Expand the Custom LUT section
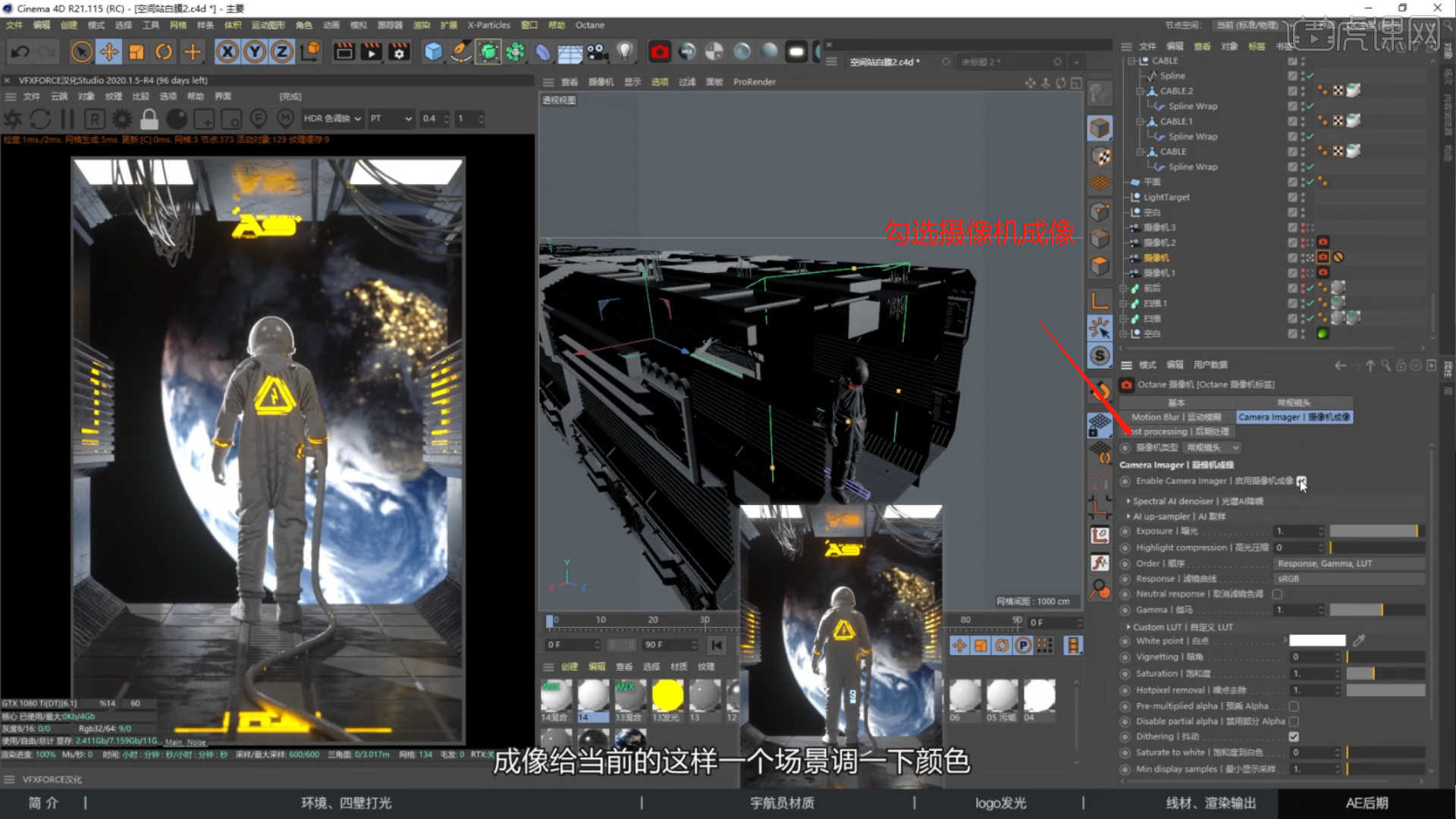1456x819 pixels. [1129, 627]
